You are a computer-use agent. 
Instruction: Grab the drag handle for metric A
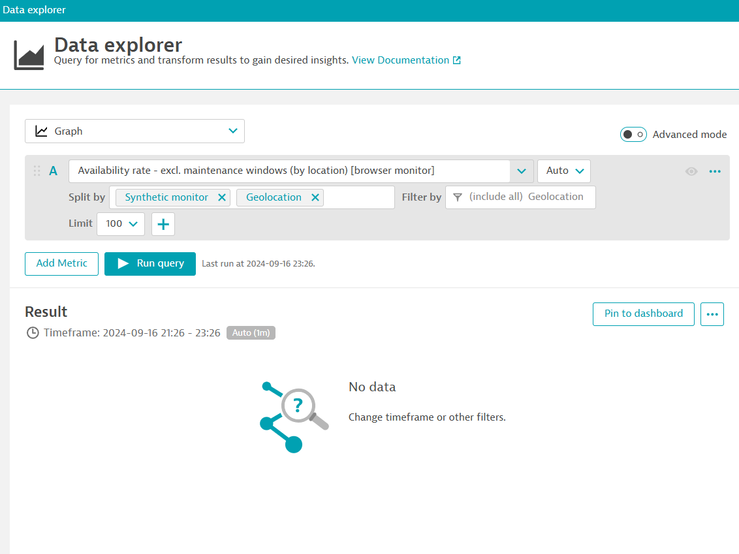pyautogui.click(x=37, y=171)
